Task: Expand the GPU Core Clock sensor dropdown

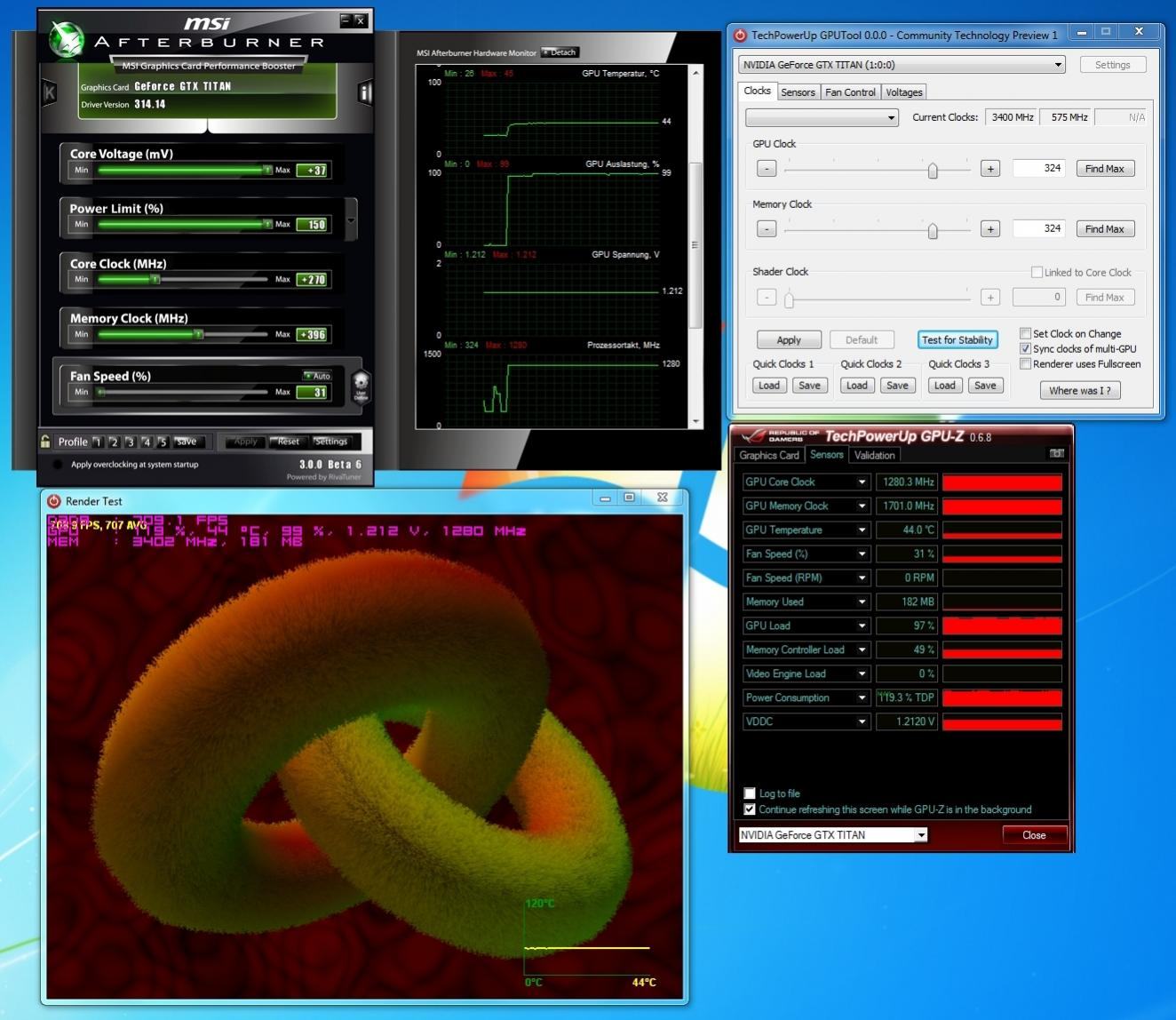Action: (862, 482)
